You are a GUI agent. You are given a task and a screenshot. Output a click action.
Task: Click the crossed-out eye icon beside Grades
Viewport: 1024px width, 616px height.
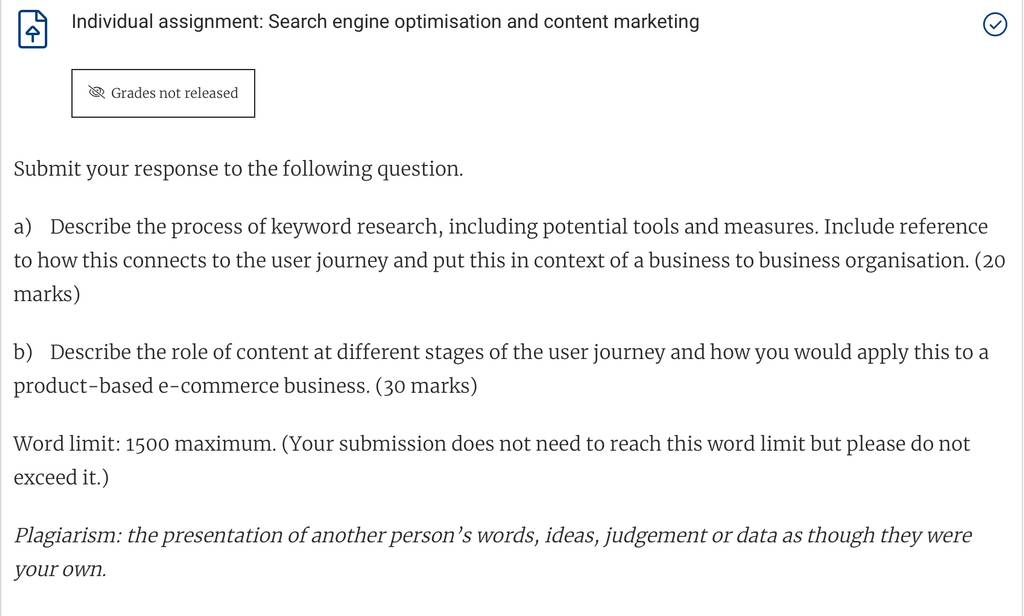(x=97, y=93)
